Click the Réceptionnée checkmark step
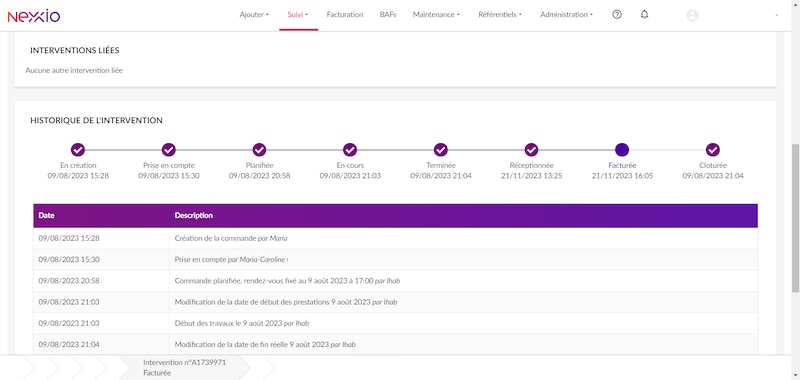This screenshot has width=800, height=380. [532, 150]
